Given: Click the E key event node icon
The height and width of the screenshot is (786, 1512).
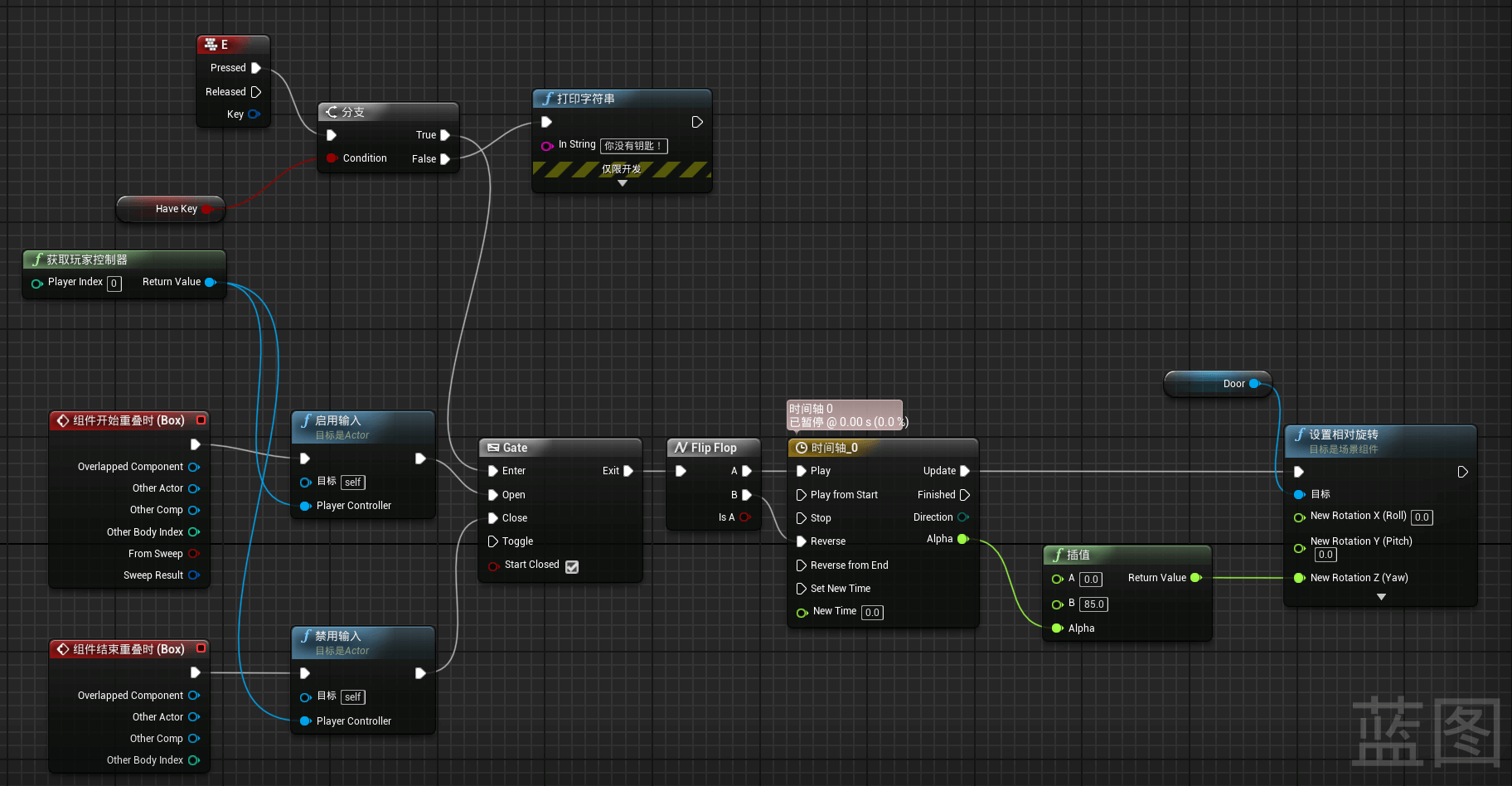Looking at the screenshot, I should (211, 44).
